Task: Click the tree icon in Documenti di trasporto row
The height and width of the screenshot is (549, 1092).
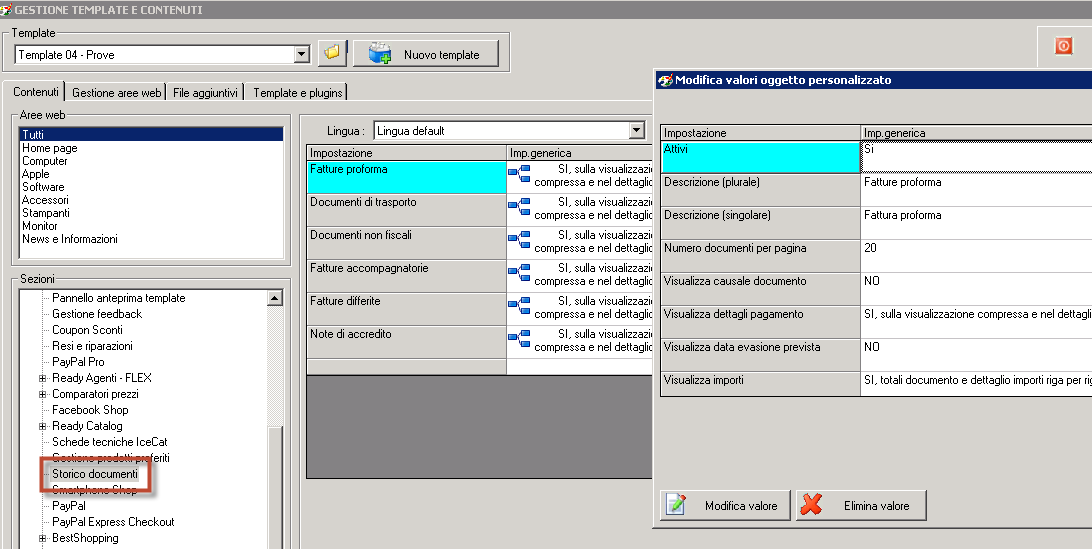Action: click(519, 206)
